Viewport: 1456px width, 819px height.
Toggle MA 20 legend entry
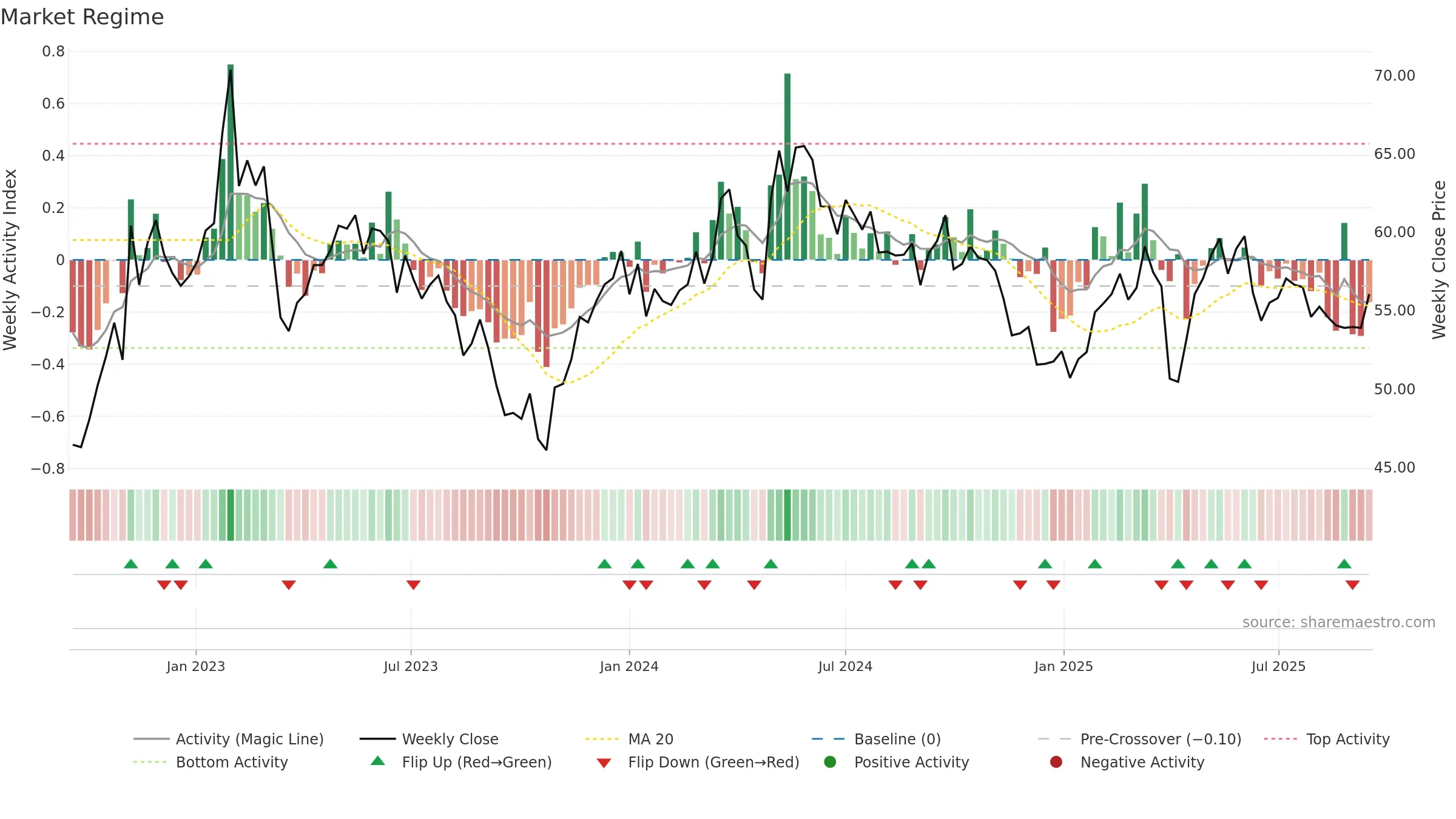[629, 739]
